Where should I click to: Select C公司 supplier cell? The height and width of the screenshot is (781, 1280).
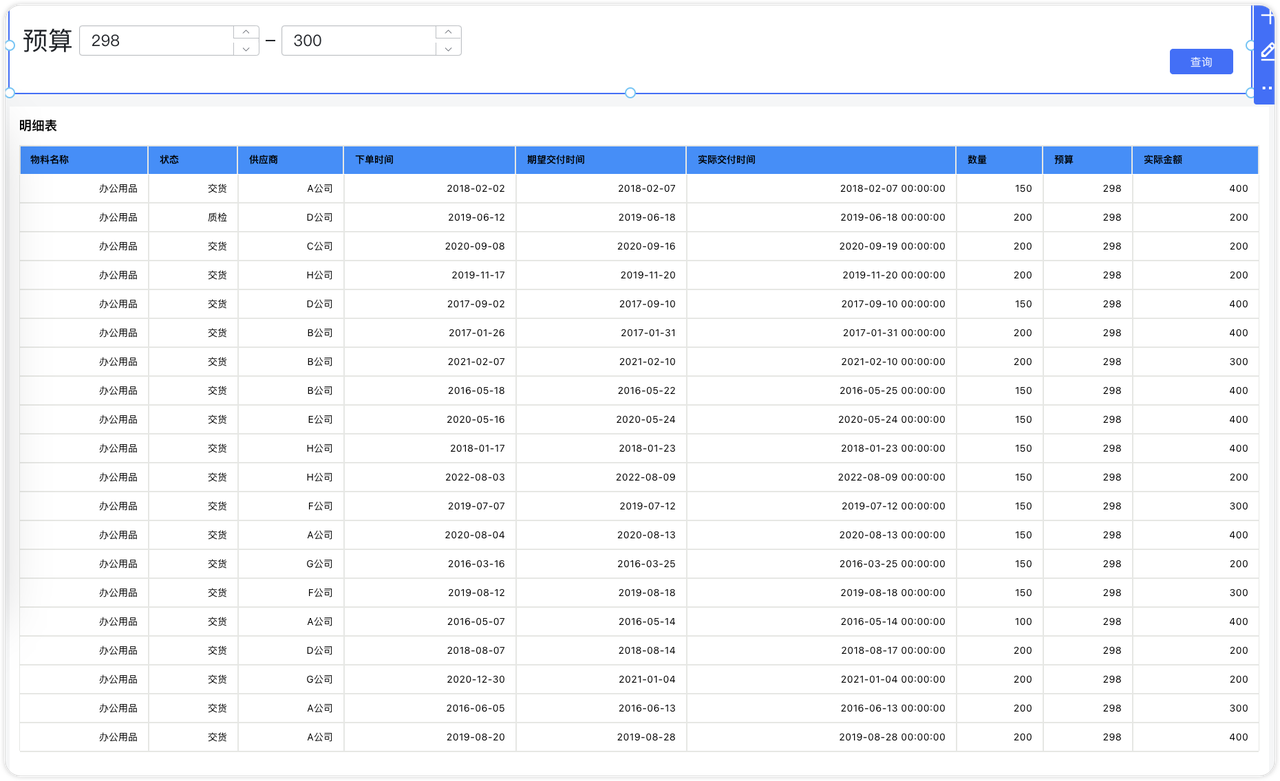291,246
